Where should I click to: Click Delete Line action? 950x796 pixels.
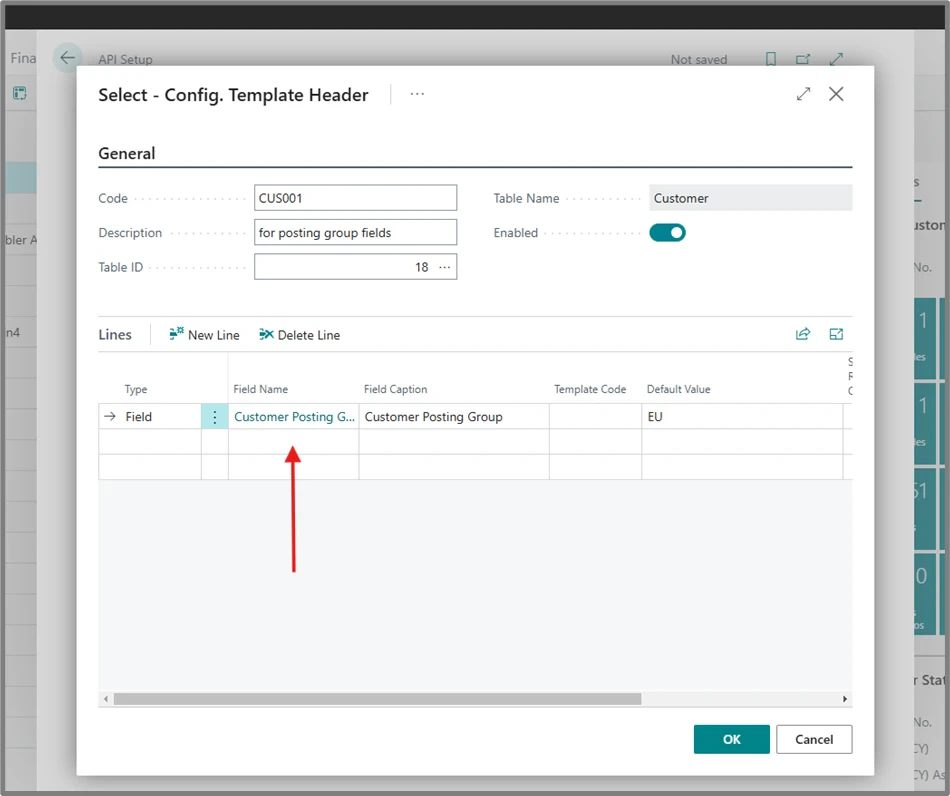[x=299, y=335]
